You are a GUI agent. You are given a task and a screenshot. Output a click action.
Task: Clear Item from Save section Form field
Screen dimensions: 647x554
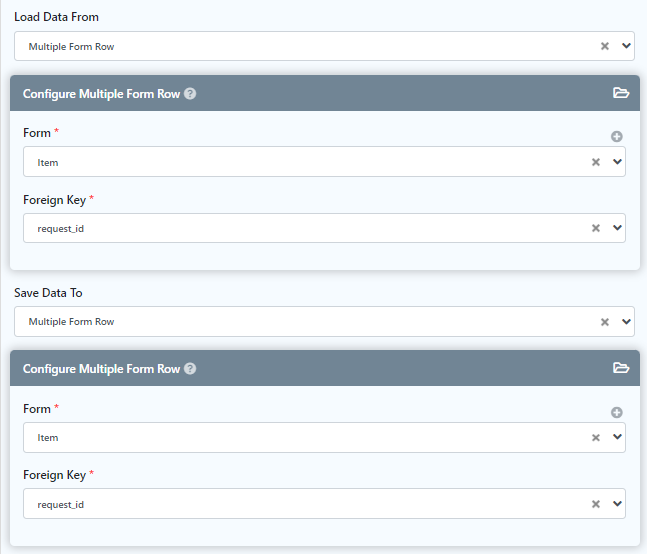click(x=596, y=438)
